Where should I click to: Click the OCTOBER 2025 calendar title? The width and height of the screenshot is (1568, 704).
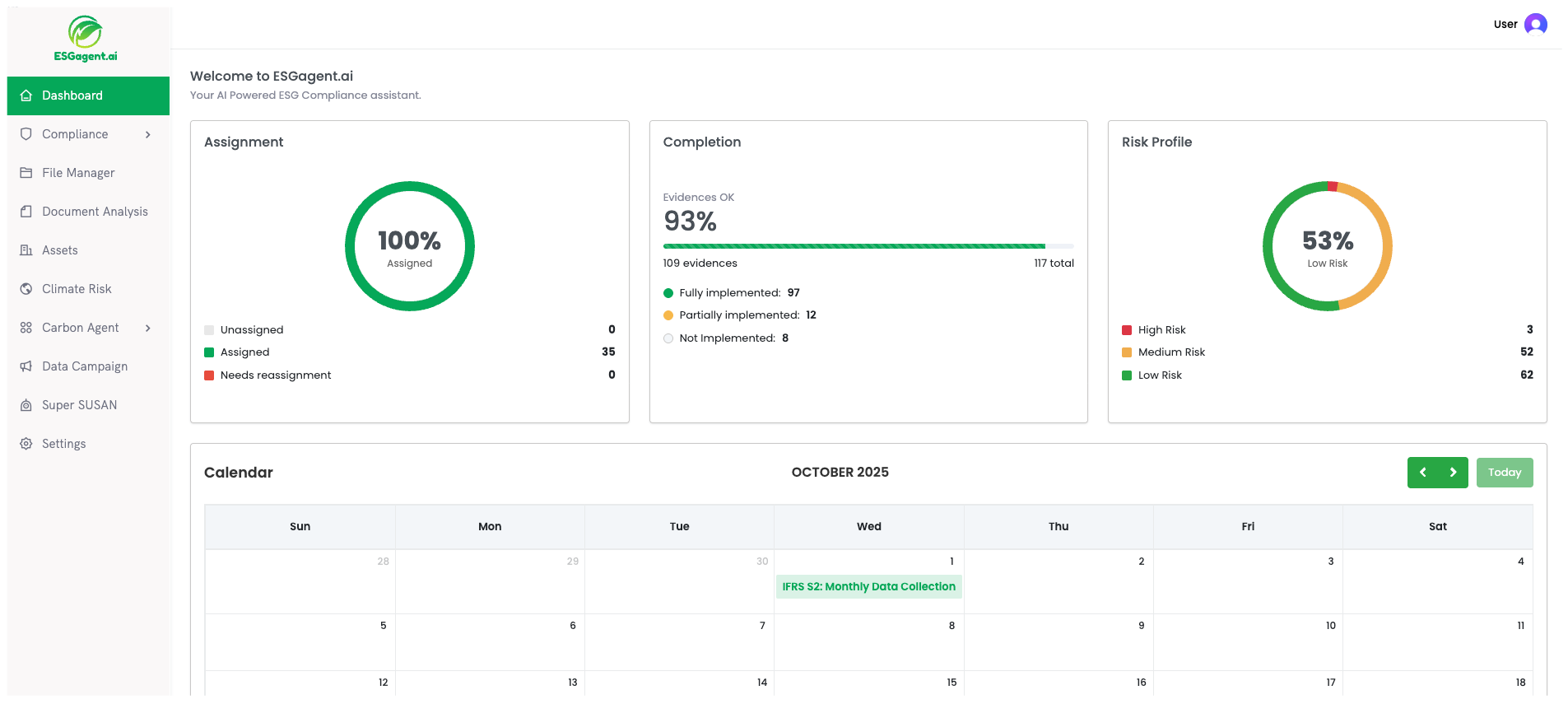click(x=840, y=473)
